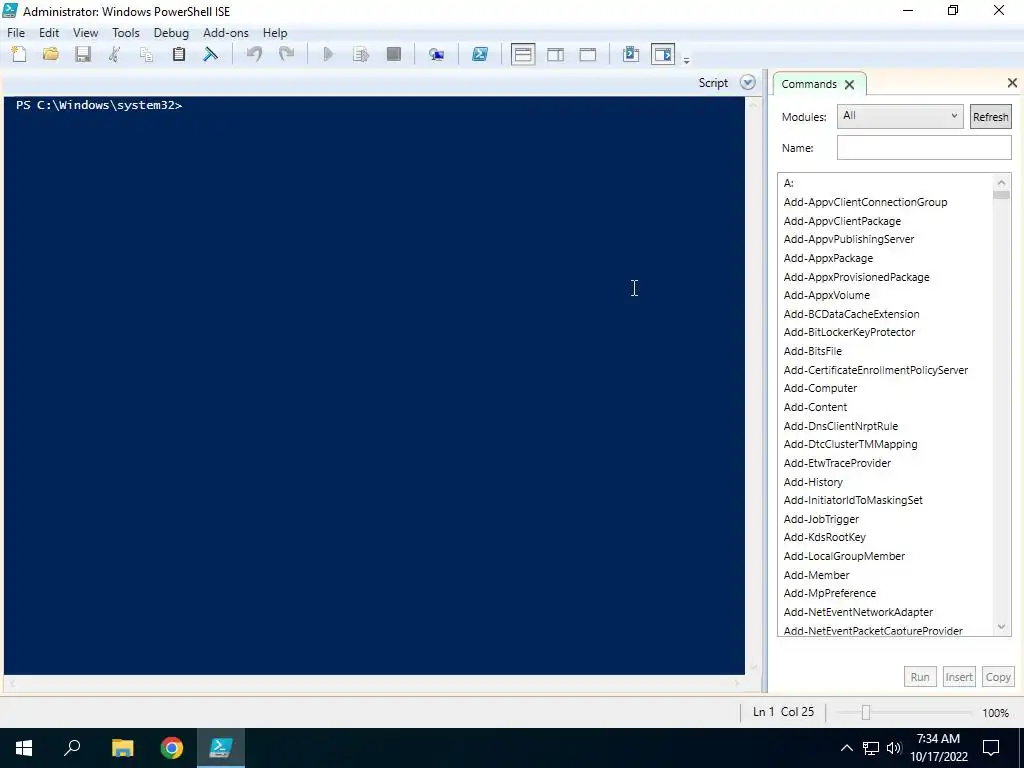Open New Remote PowerShell Tab icon

[x=436, y=54]
